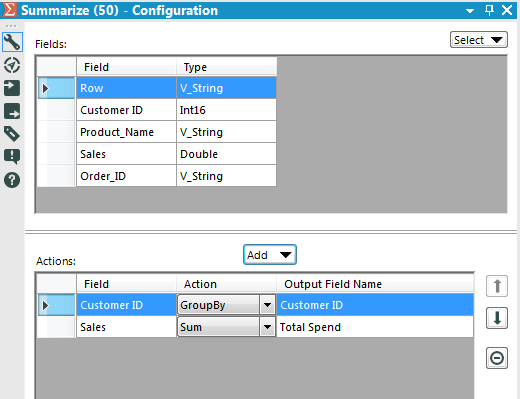Image resolution: width=520 pixels, height=399 pixels.
Task: Open the Annotation tag icon
Action: 12,134
